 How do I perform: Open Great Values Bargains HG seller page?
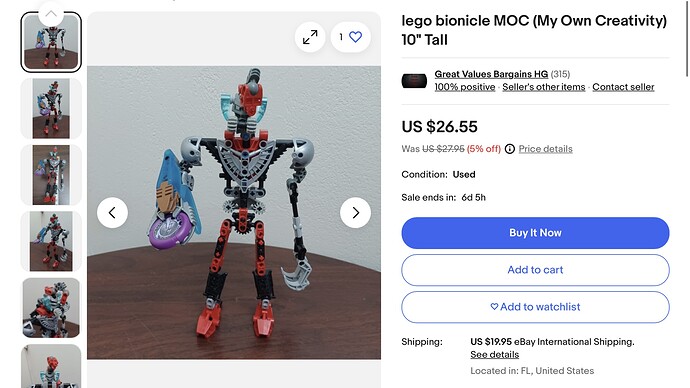[x=491, y=74]
